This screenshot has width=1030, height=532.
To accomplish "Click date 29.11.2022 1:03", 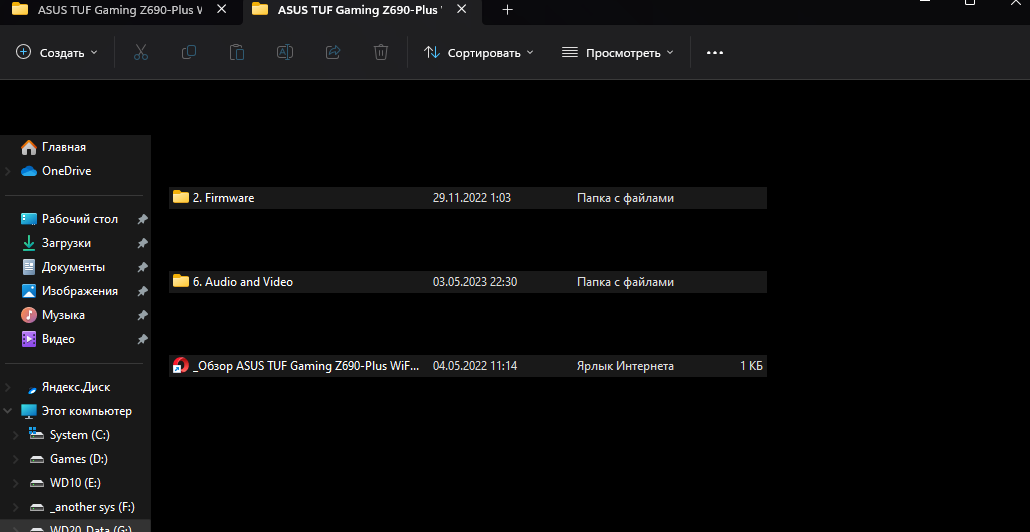I will pos(472,198).
